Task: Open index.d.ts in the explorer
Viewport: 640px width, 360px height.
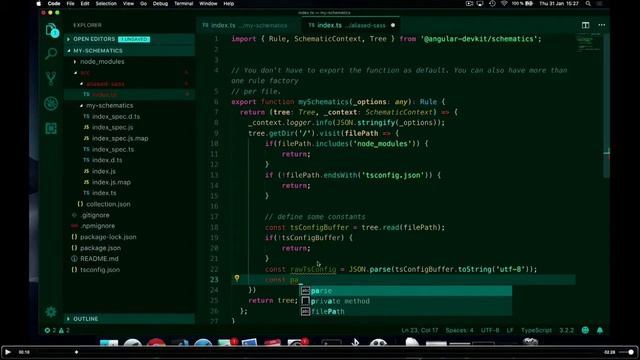Action: click(x=107, y=160)
